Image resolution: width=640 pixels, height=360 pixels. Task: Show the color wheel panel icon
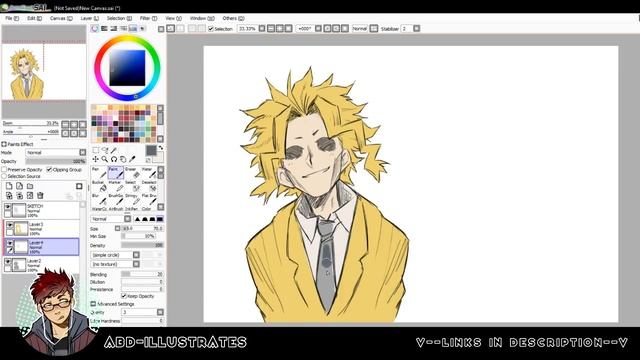(x=95, y=29)
